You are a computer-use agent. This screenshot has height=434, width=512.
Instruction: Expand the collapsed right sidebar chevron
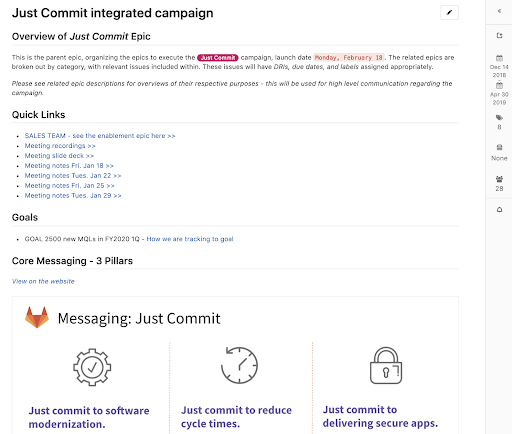tap(499, 11)
